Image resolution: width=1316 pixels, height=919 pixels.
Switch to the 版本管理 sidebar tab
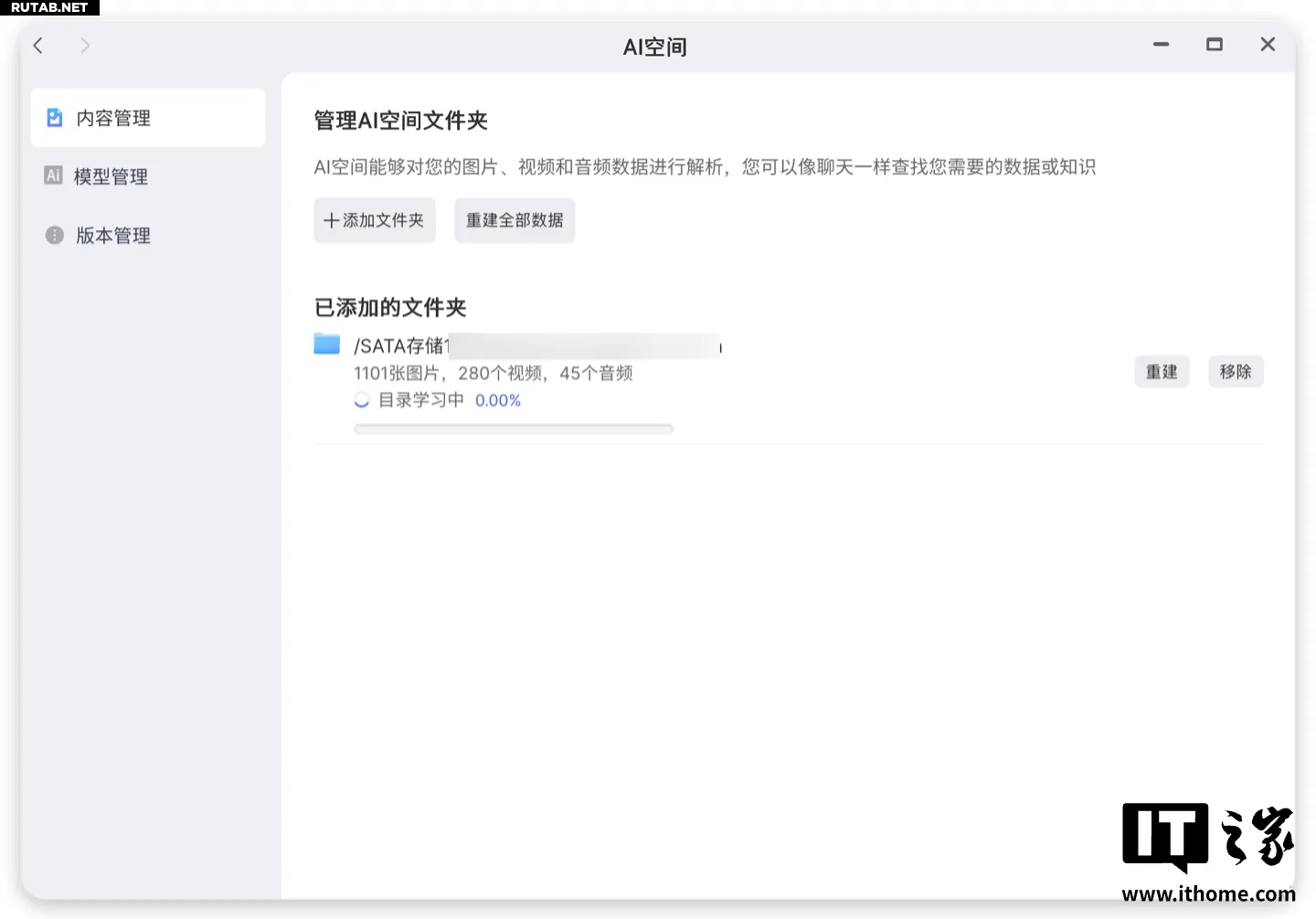111,236
